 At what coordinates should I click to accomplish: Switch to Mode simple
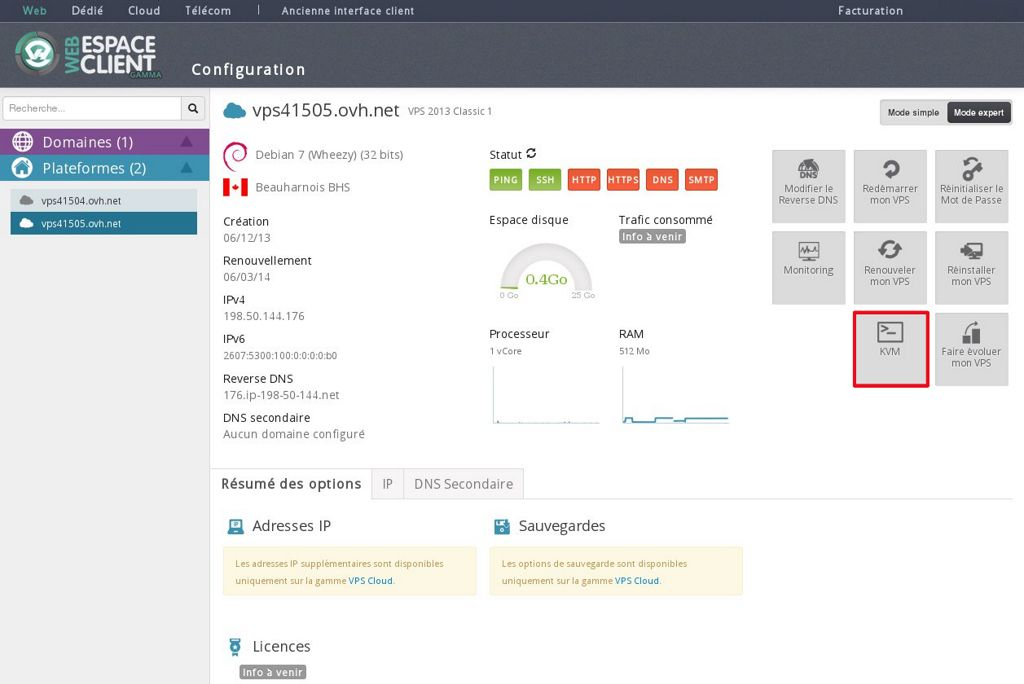point(911,112)
